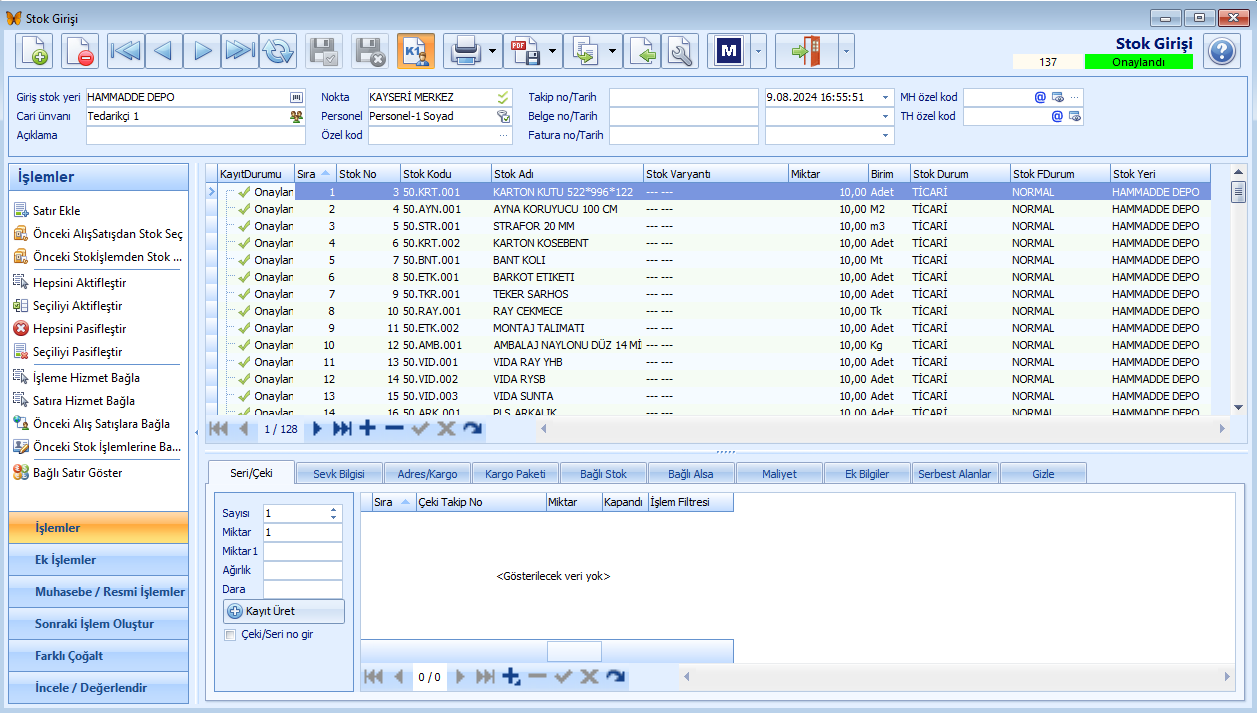Click the printer toolbar icon
The image size is (1257, 713).
(x=465, y=50)
